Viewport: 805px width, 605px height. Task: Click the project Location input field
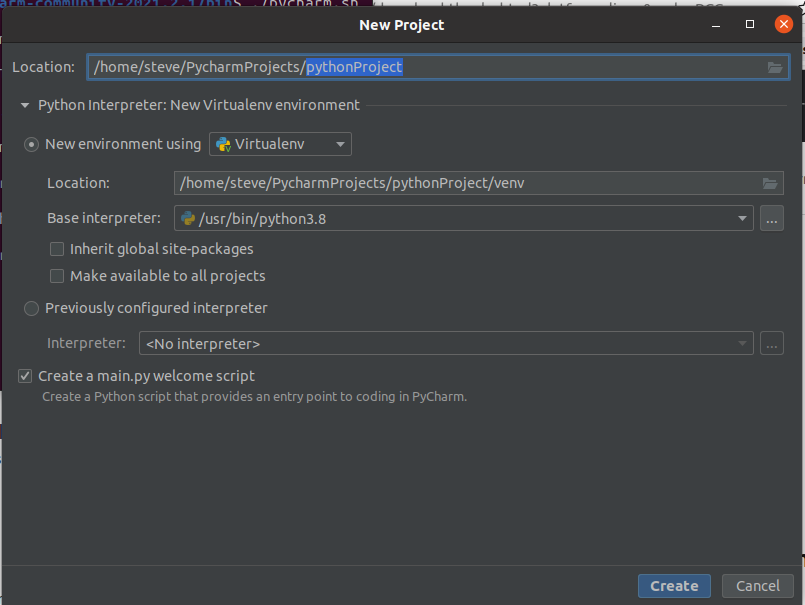click(x=438, y=67)
